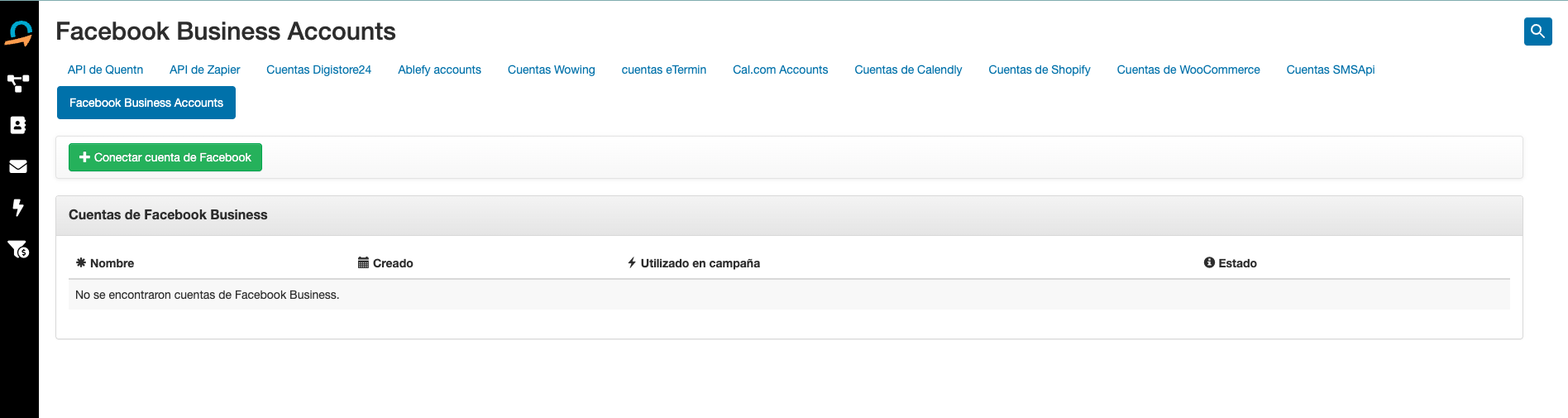Switch to the API de Quentn tab

pyautogui.click(x=105, y=70)
